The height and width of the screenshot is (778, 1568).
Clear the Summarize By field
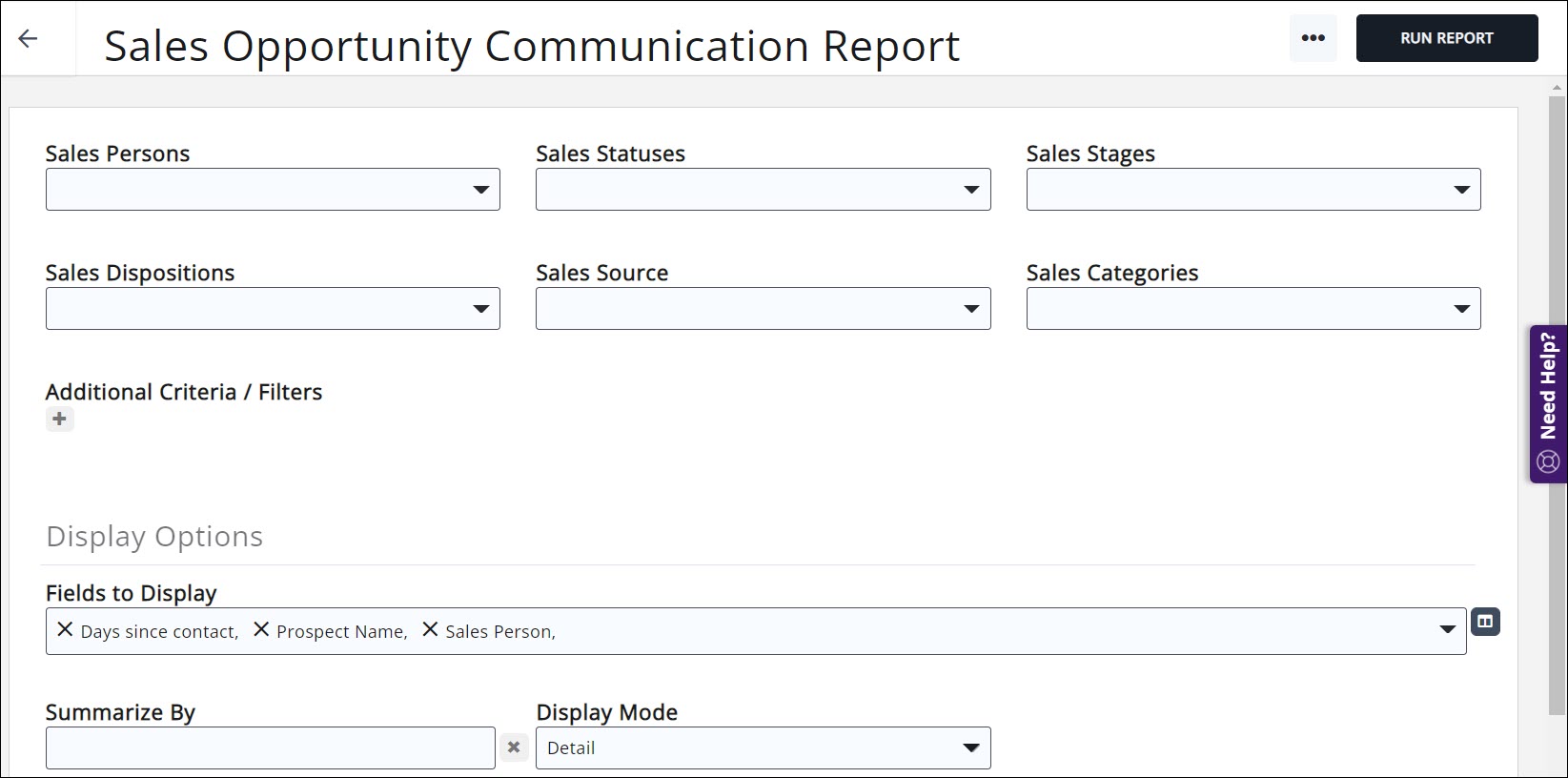point(514,747)
